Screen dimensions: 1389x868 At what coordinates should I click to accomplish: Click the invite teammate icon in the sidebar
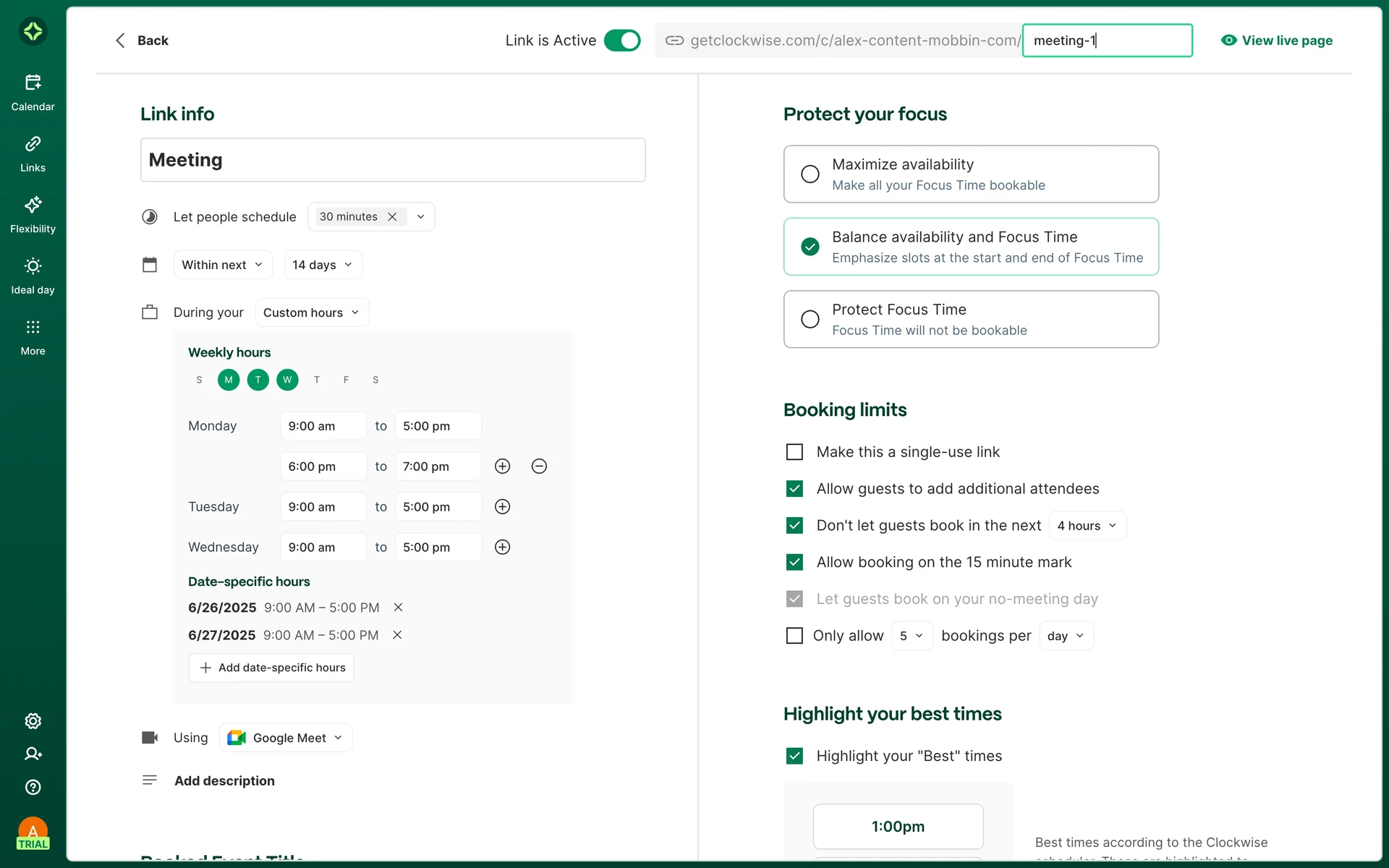click(x=33, y=754)
